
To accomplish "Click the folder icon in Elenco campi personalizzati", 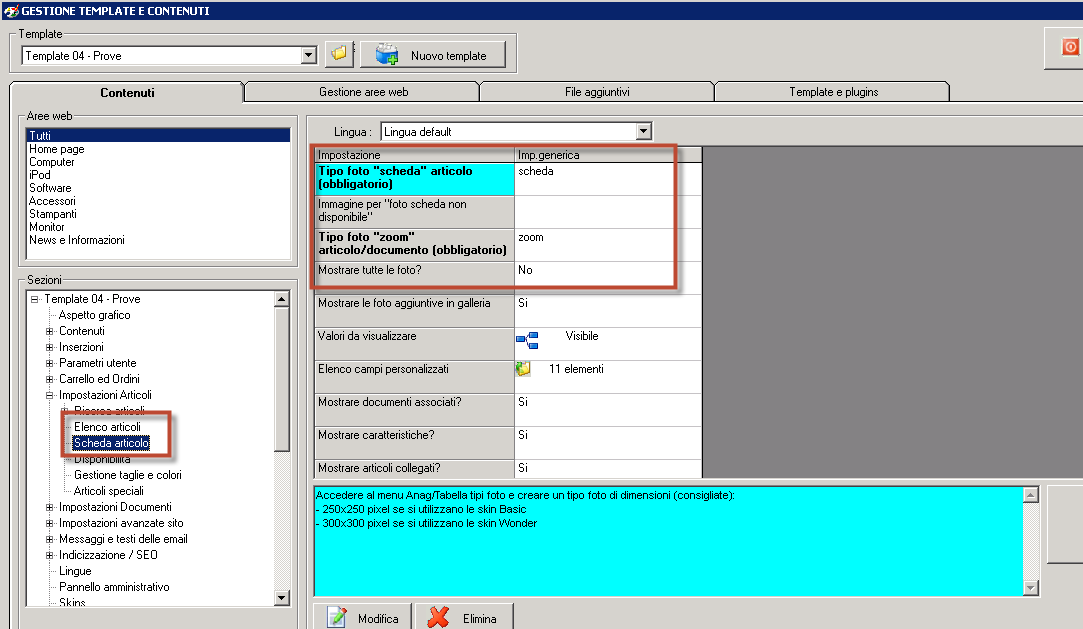I will click(x=524, y=369).
